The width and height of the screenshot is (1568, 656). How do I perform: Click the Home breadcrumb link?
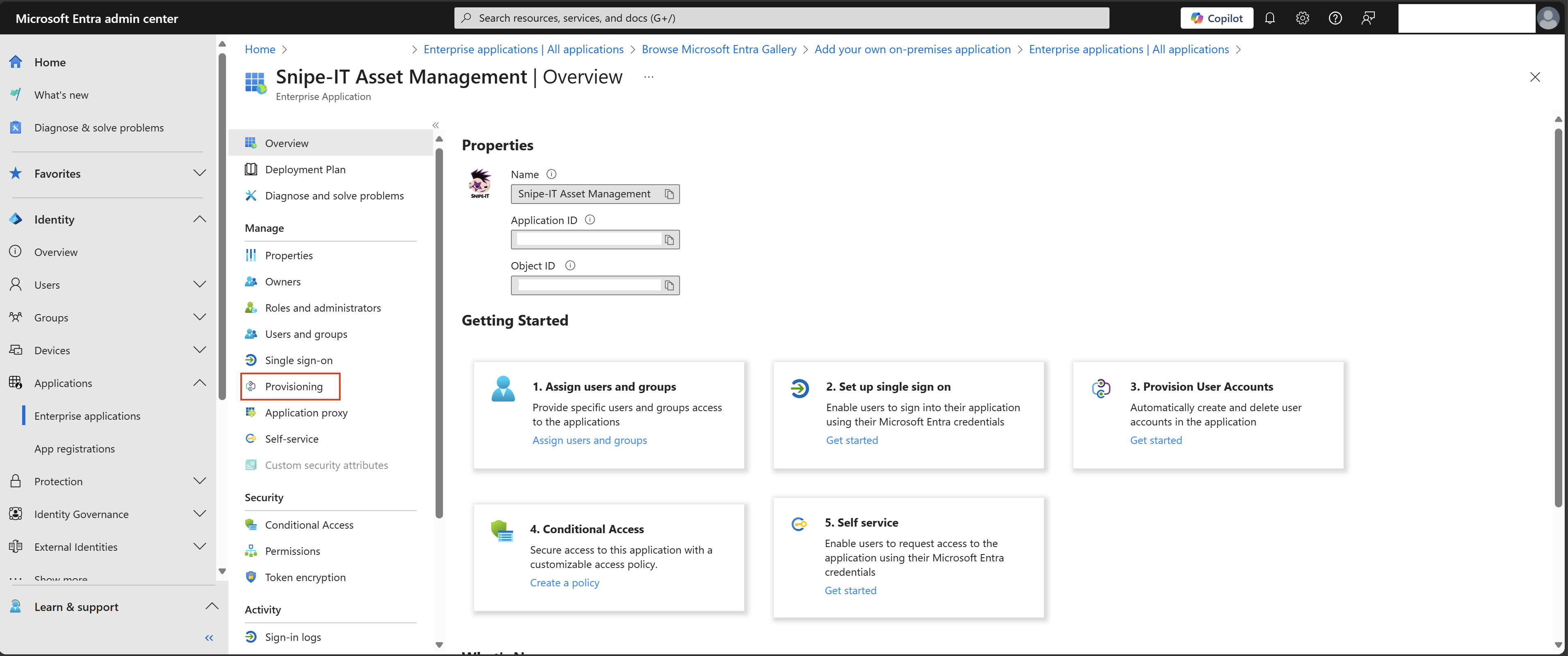[x=260, y=49]
